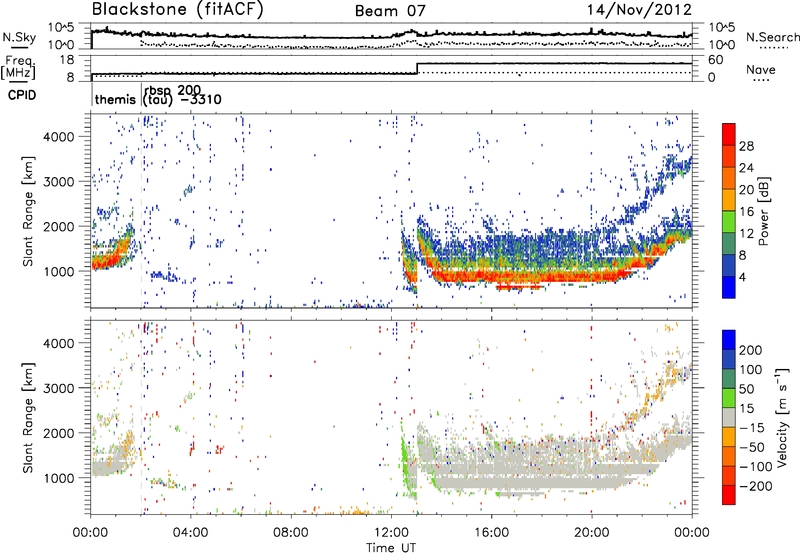Click the red top of power color bar
This screenshot has height=554, width=800.
[729, 134]
